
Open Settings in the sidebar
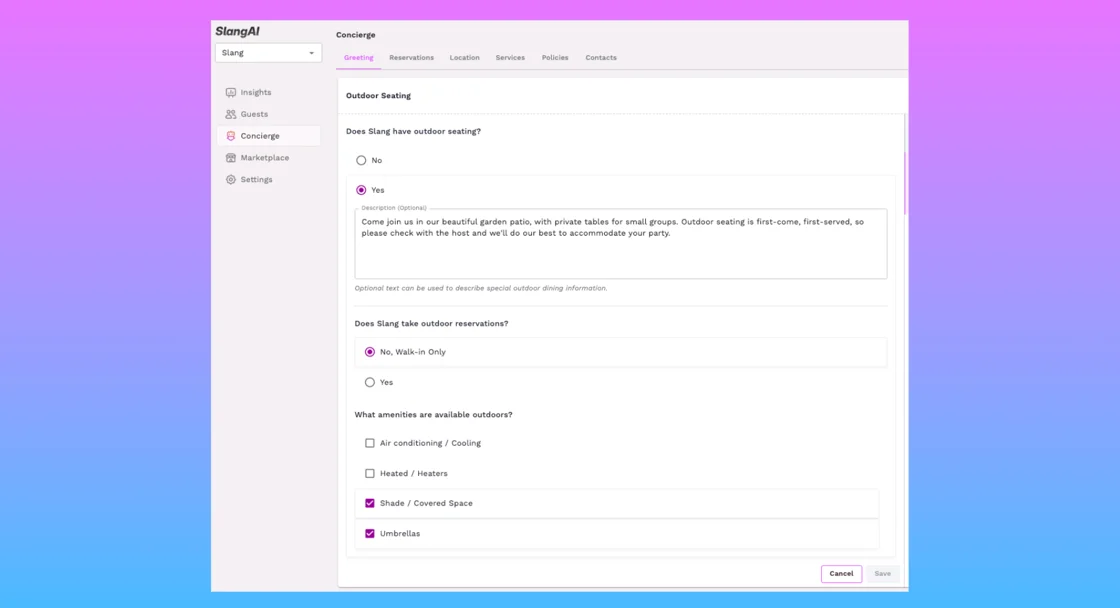(256, 179)
